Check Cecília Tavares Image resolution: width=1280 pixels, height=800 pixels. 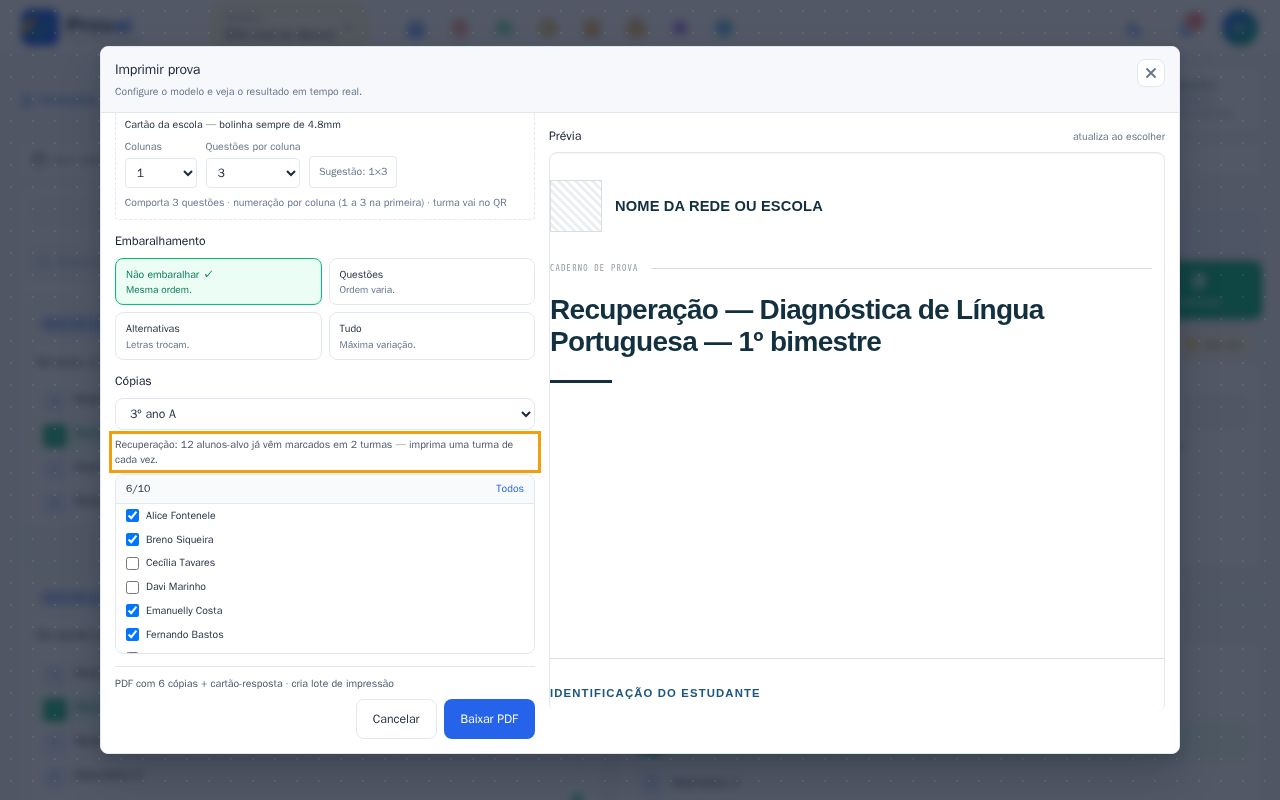pyautogui.click(x=132, y=563)
